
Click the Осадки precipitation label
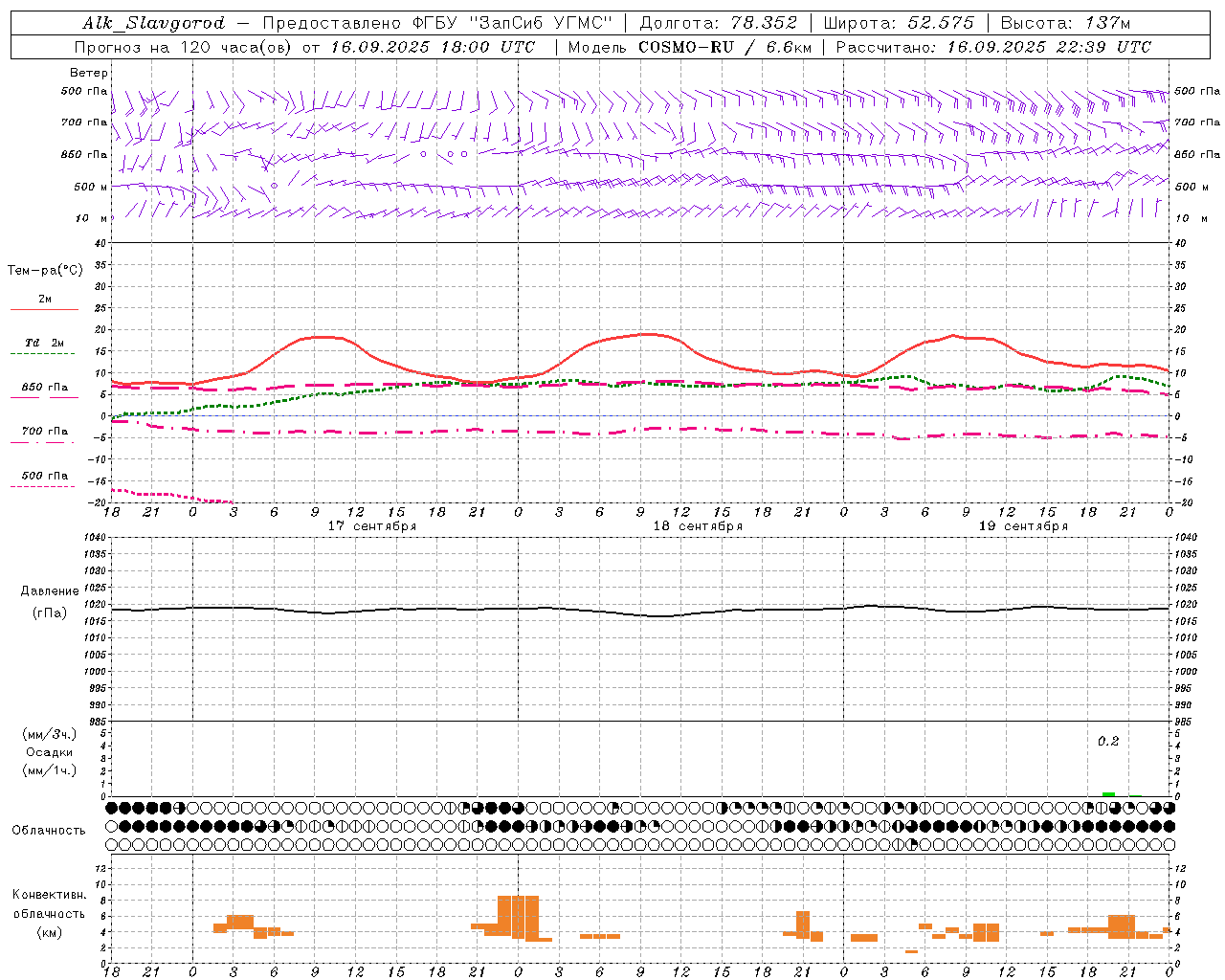50,752
